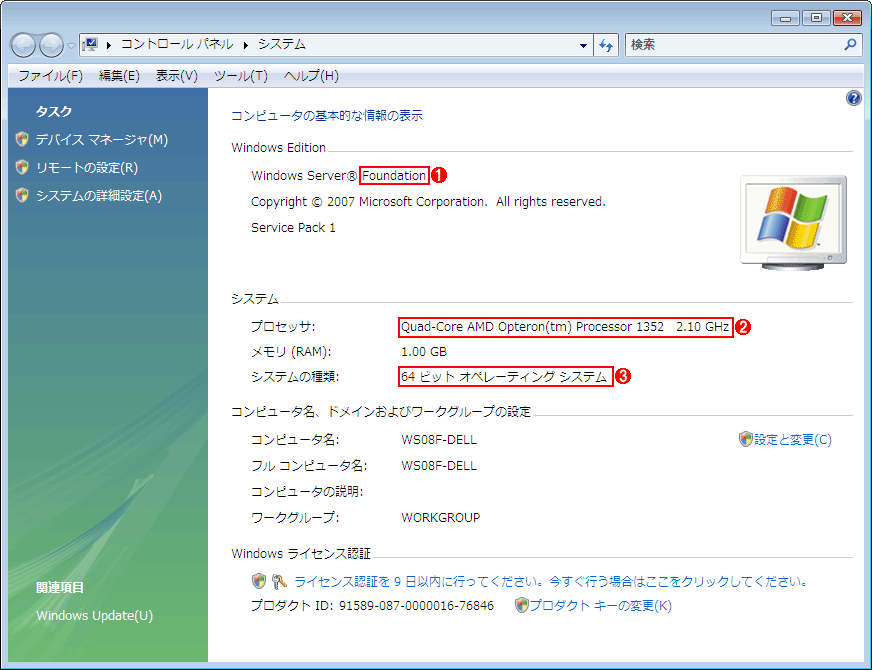The height and width of the screenshot is (670, 872).
Task: Click プロダクト キーの変更(K) link
Action: click(601, 606)
